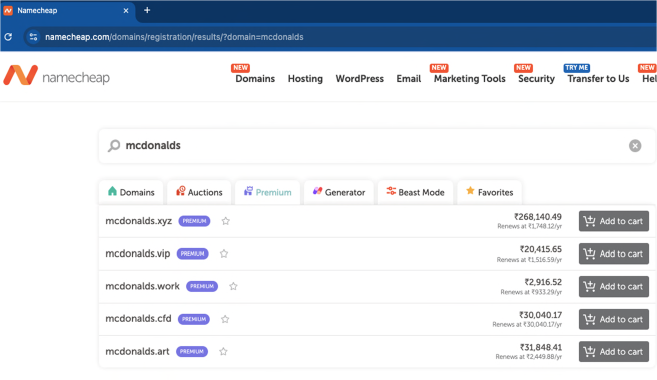Screen dimensions: 657x380
Task: Add mcdonalds.xyz to cart
Action: point(614,221)
